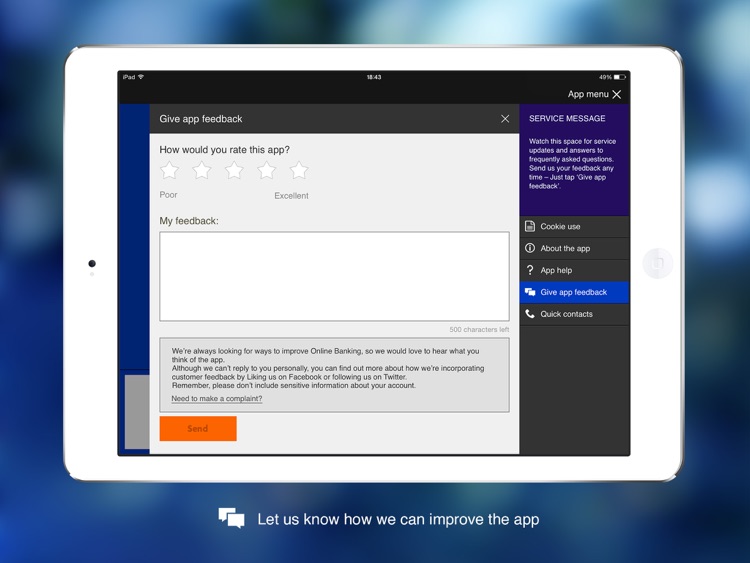Open Cookie use menu item
750x563 pixels.
pyautogui.click(x=574, y=227)
